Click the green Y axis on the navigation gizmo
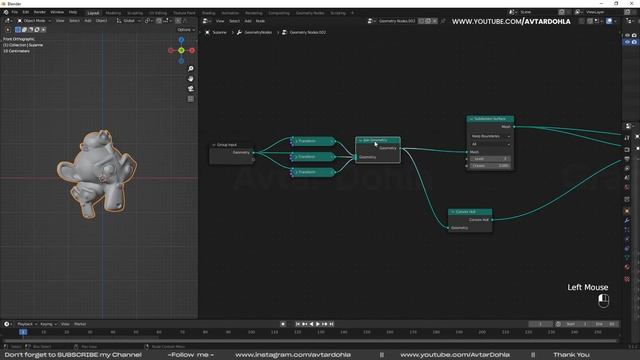 181,50
